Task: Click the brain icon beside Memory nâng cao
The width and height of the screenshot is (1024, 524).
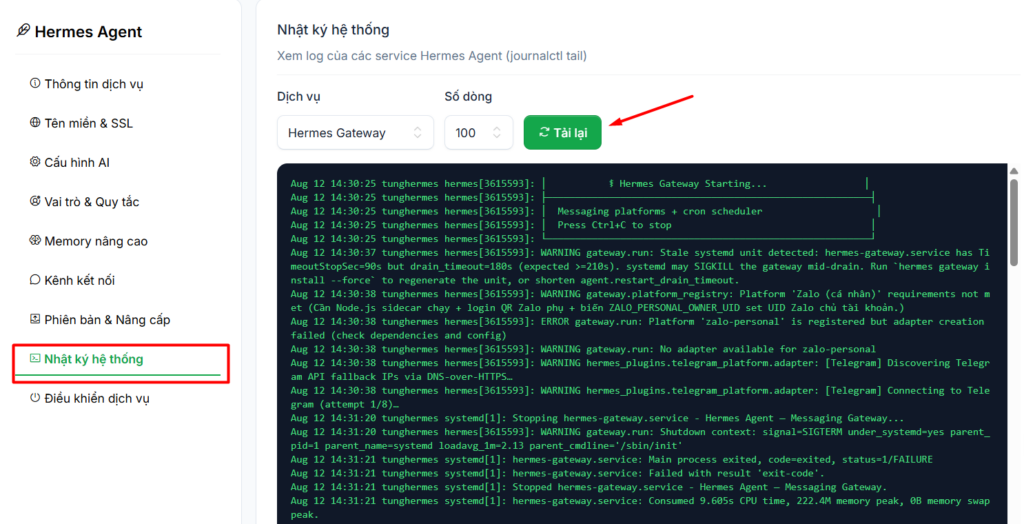Action: pos(35,240)
